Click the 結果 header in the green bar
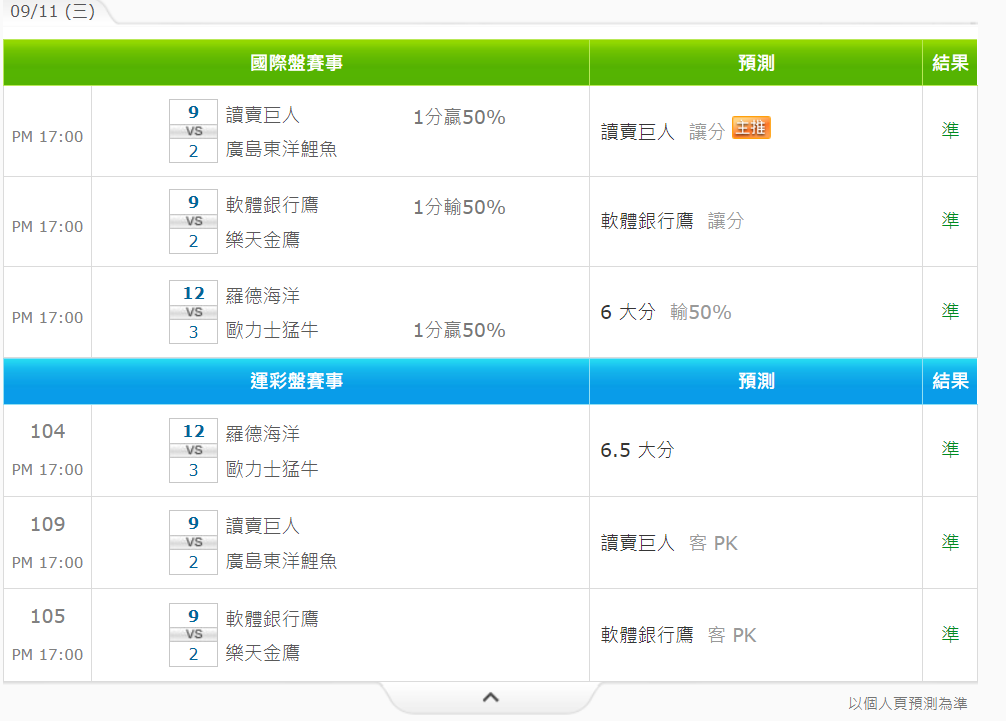 click(x=950, y=63)
